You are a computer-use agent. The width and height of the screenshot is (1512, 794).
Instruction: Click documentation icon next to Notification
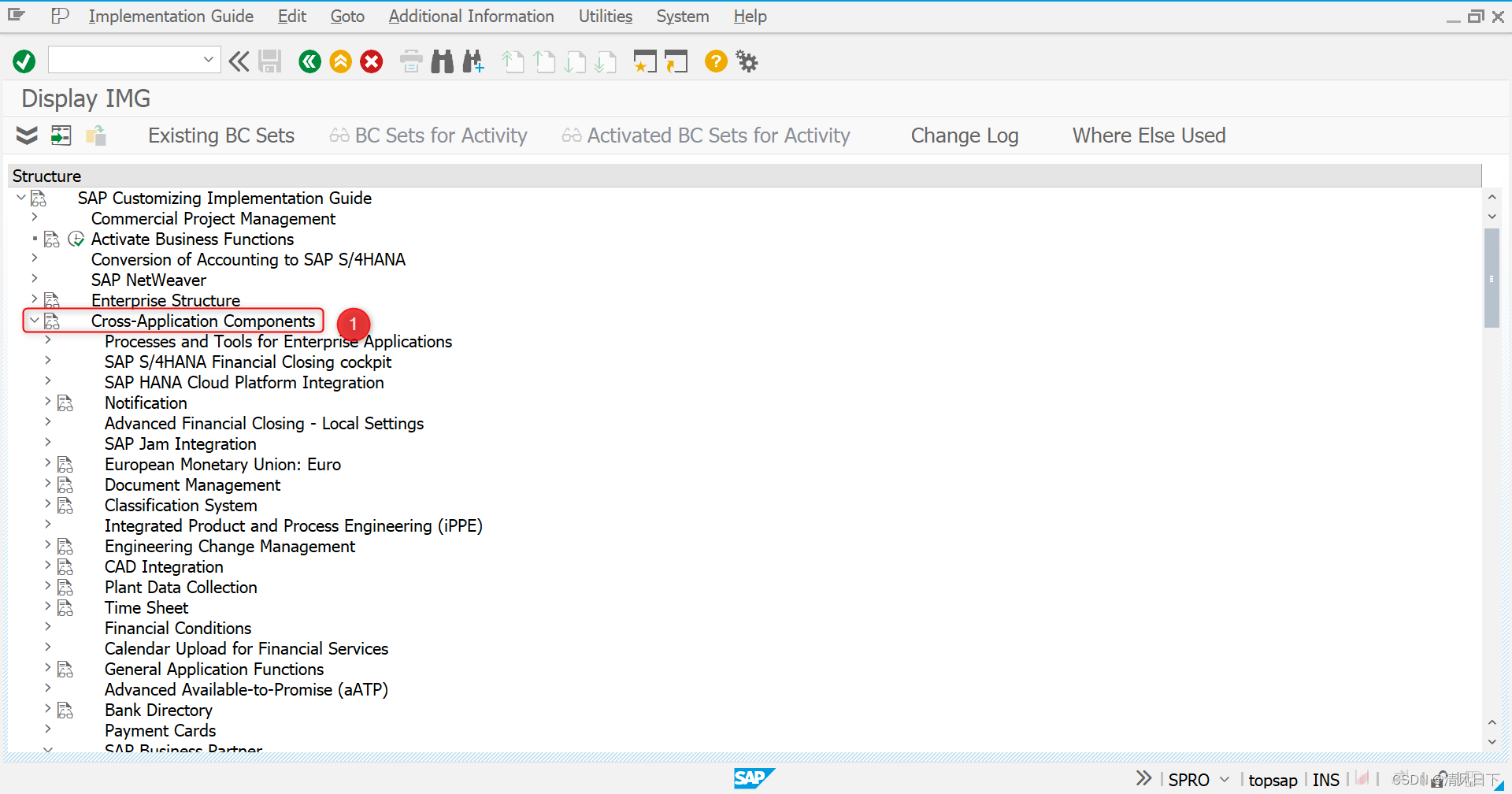pyautogui.click(x=65, y=403)
